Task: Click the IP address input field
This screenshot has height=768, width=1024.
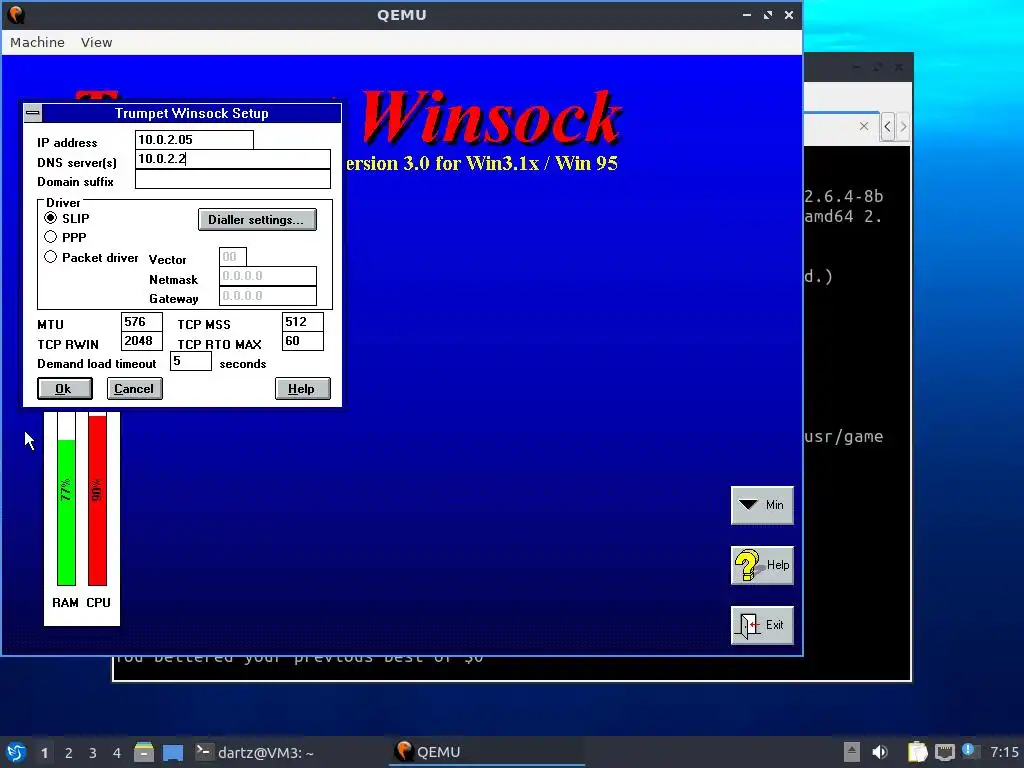Action: pyautogui.click(x=194, y=140)
